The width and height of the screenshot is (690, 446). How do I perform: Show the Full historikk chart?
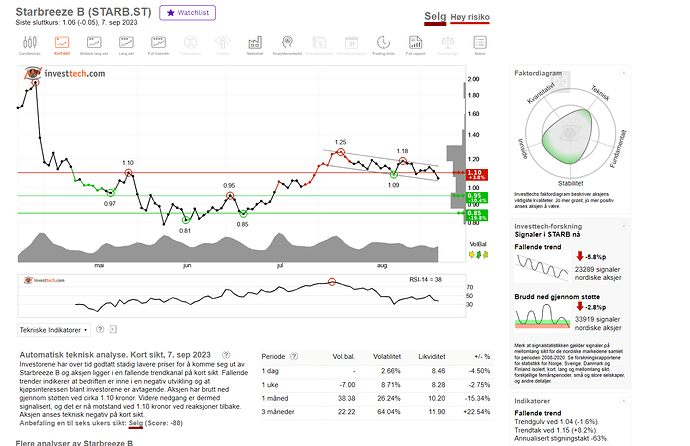tap(158, 45)
